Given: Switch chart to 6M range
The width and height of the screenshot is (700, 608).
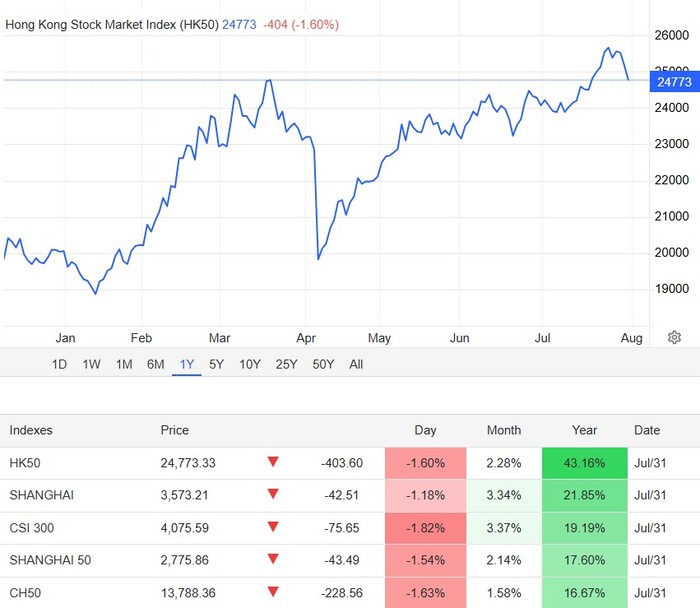Looking at the screenshot, I should (x=155, y=365).
